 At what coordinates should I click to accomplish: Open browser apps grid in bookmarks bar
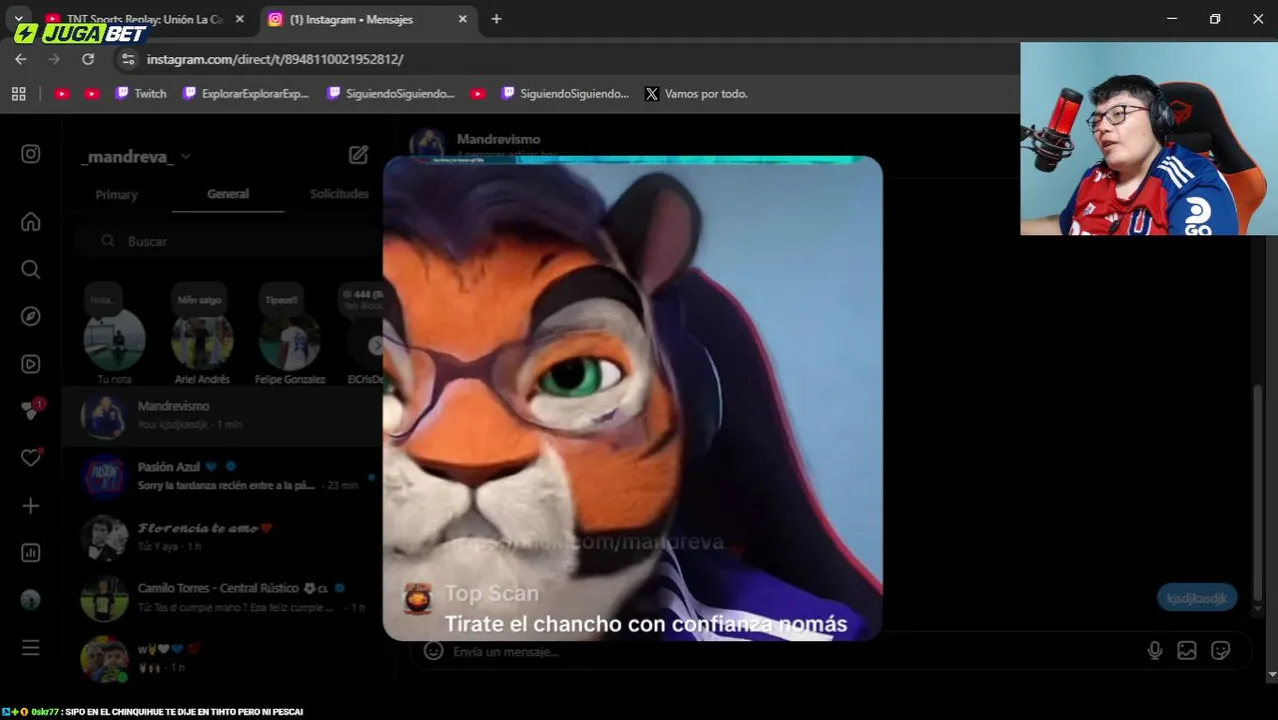(x=18, y=94)
